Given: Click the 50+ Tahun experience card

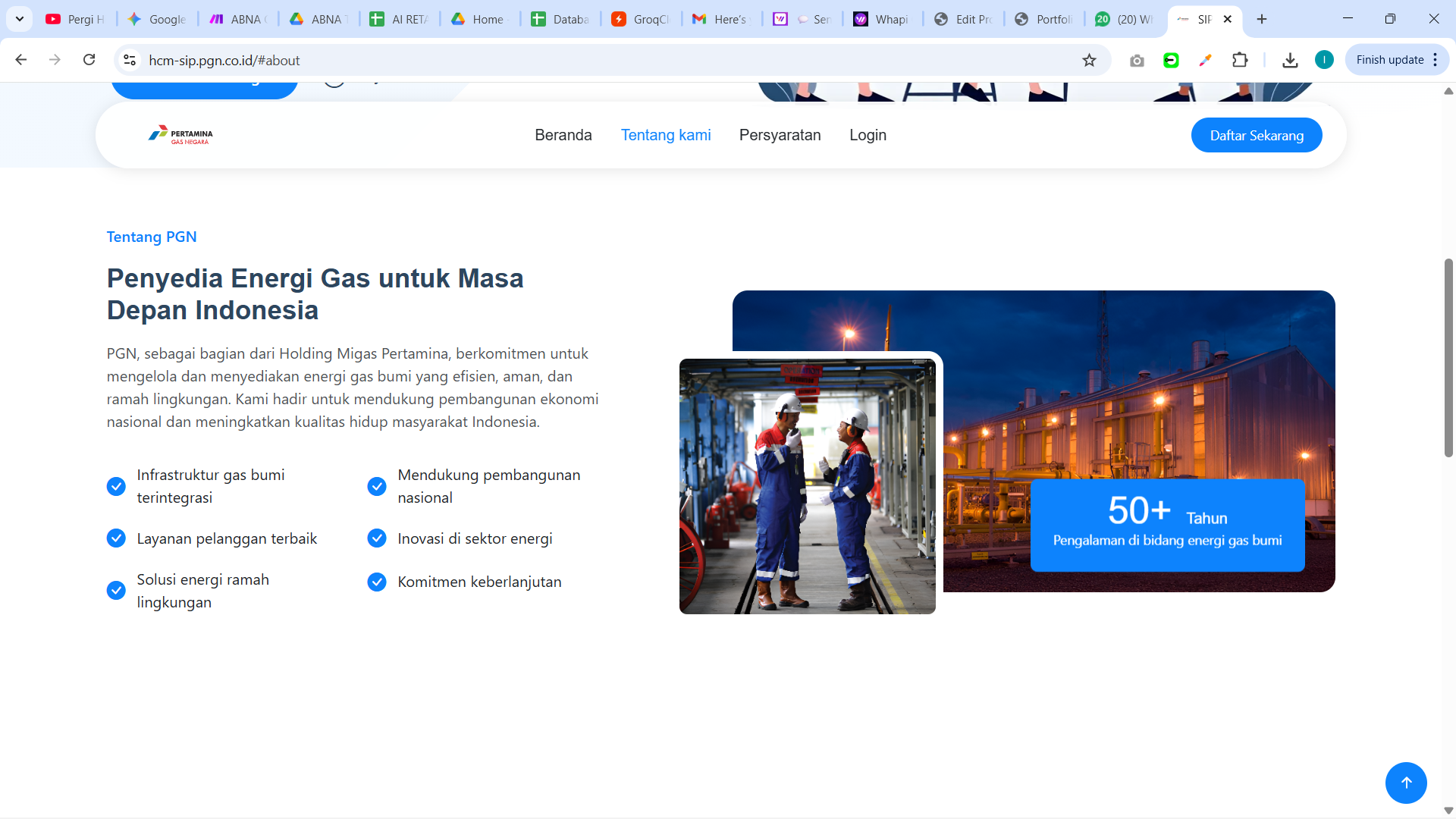Looking at the screenshot, I should pos(1168,525).
